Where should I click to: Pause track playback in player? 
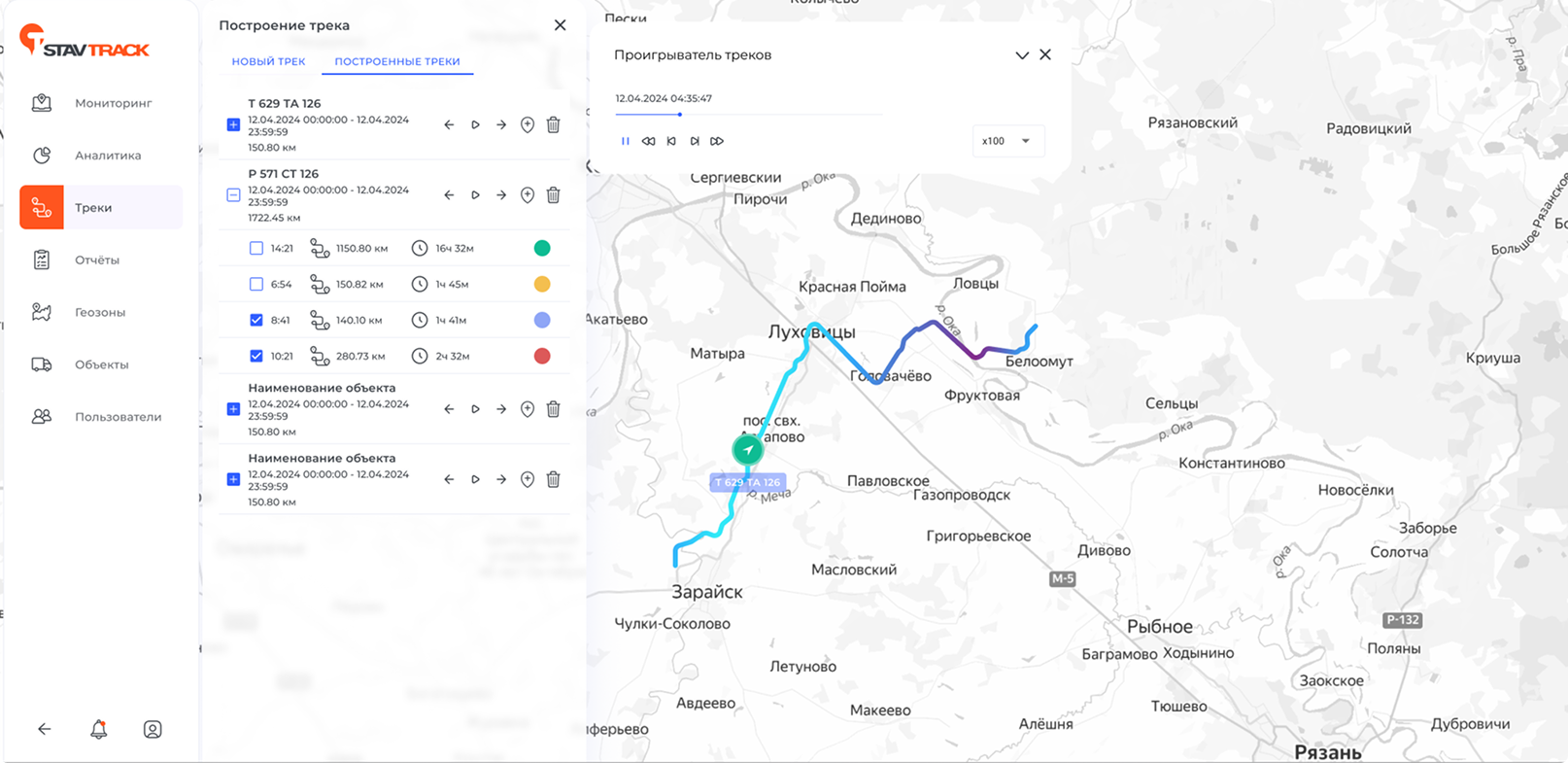tap(625, 141)
